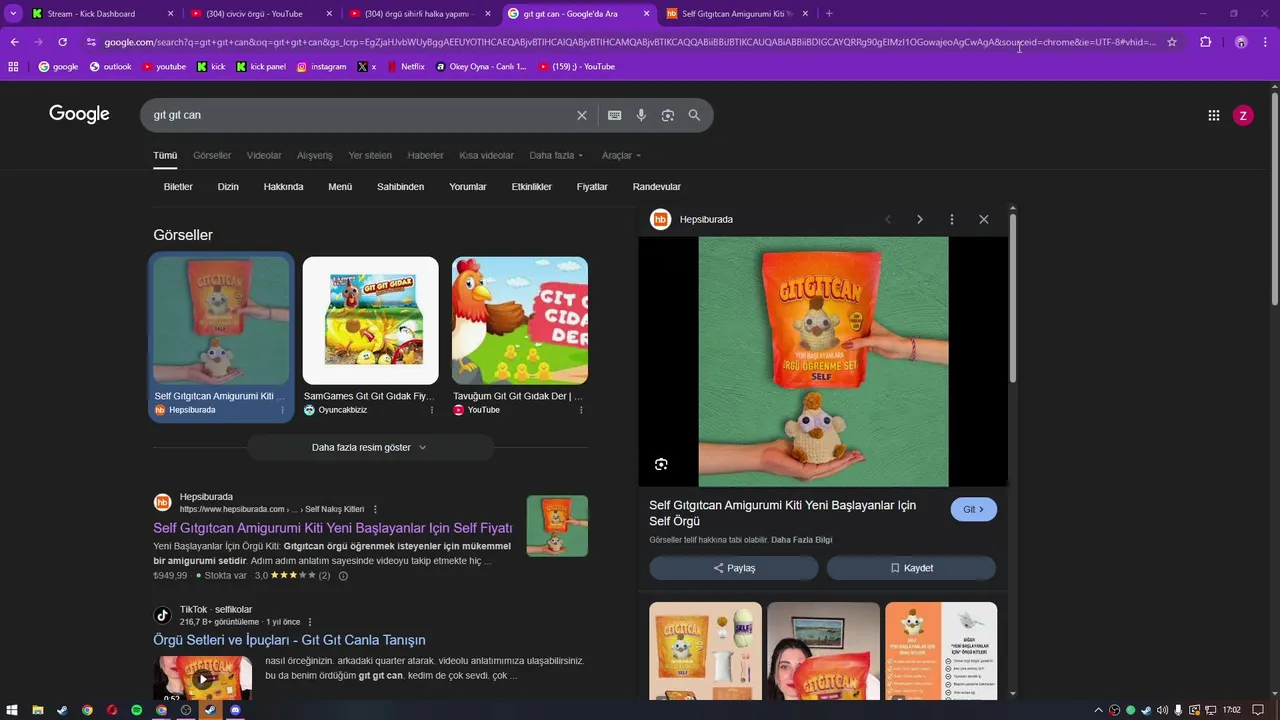The image size is (1280, 720).
Task: Switch to the Alışveriş search tab
Action: (x=315, y=155)
